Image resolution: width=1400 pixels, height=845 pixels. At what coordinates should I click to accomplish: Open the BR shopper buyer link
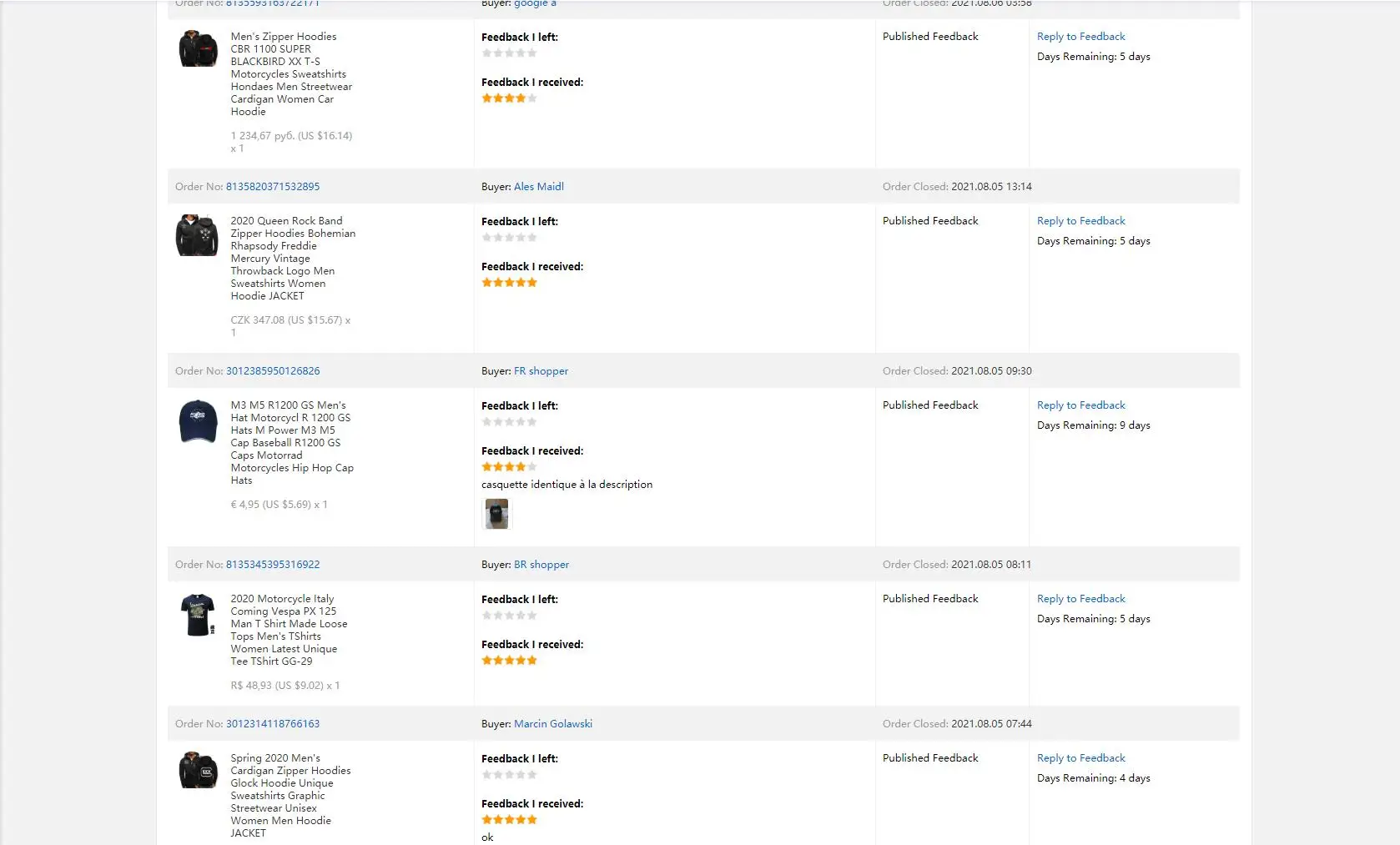pyautogui.click(x=541, y=565)
